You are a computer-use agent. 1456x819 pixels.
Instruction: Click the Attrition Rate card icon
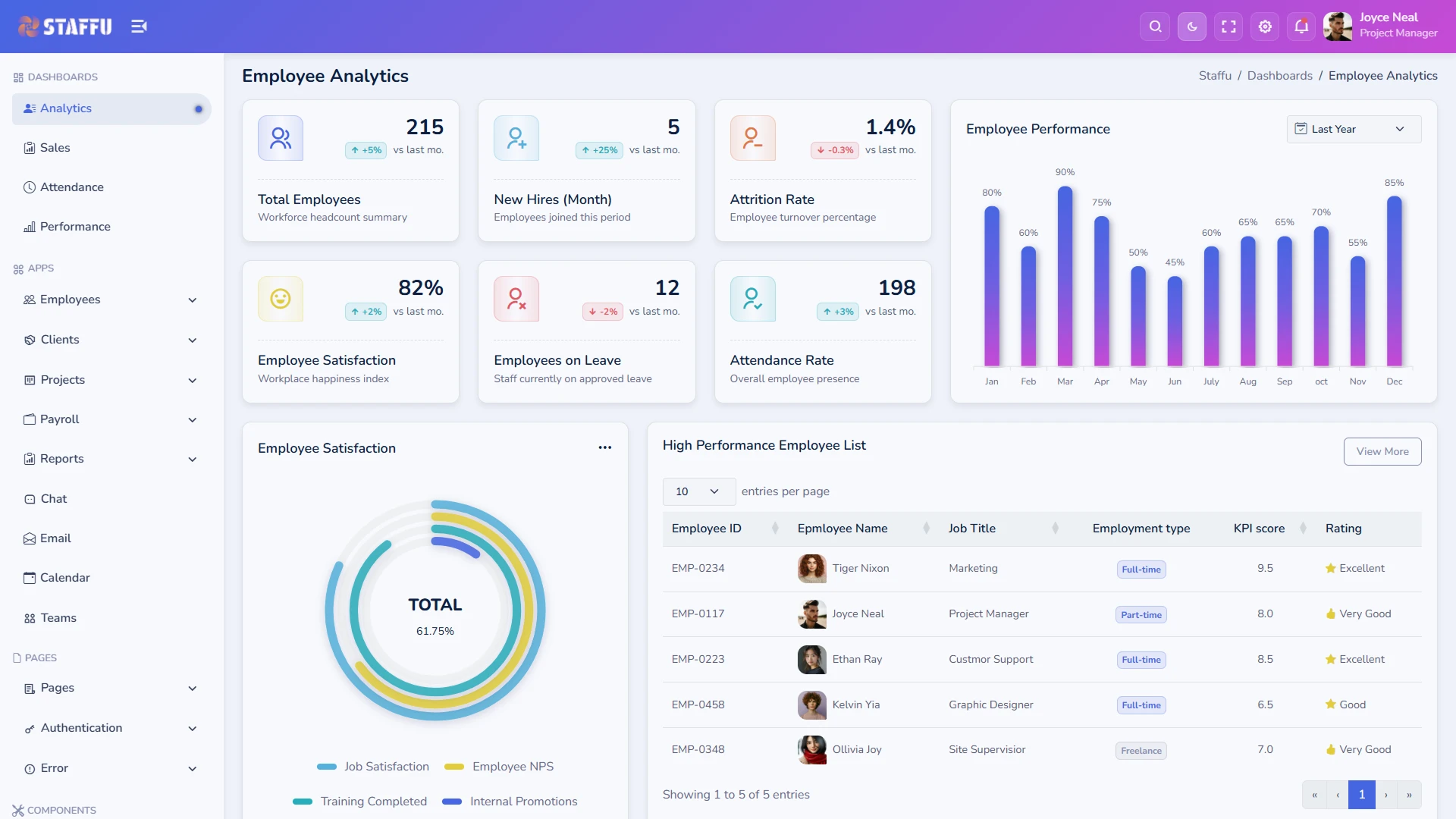coord(752,138)
